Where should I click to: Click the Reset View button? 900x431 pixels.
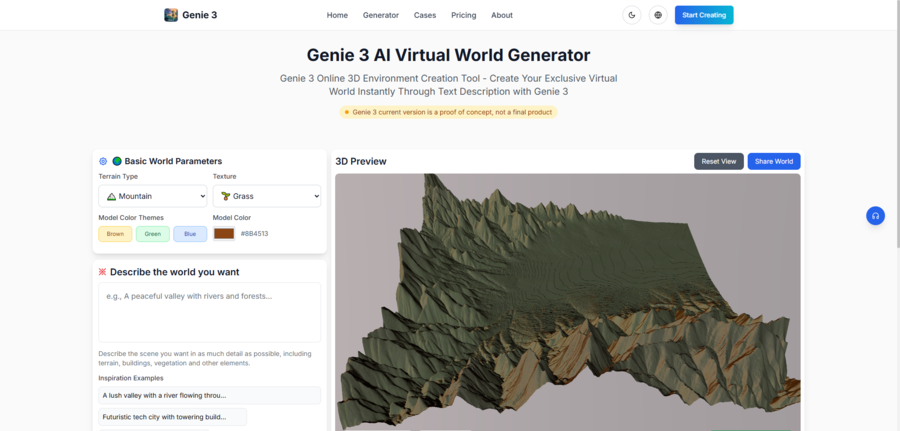(x=718, y=161)
